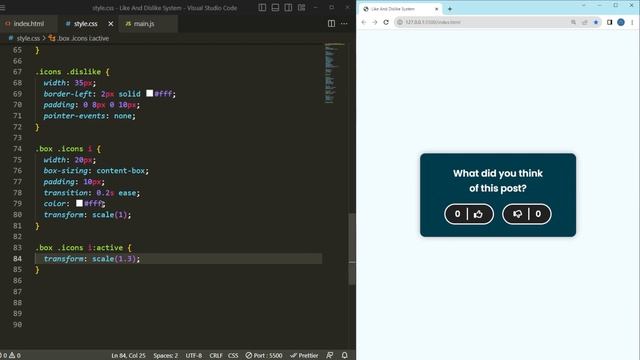Open the feedback icon in status bar
This screenshot has width=640, height=360.
330,356
